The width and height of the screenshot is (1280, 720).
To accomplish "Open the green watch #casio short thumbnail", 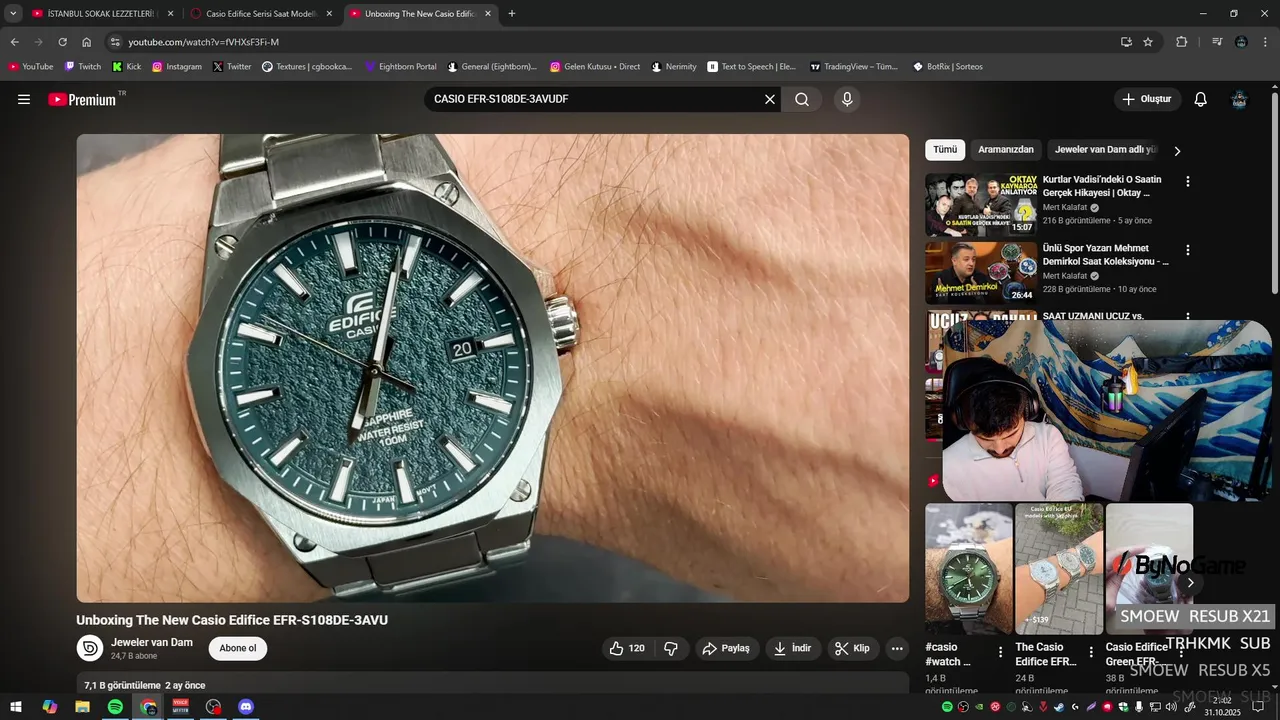I will coord(969,568).
